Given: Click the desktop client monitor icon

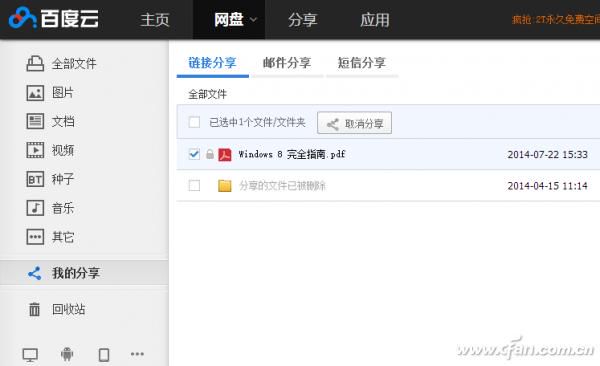Looking at the screenshot, I should [x=30, y=355].
